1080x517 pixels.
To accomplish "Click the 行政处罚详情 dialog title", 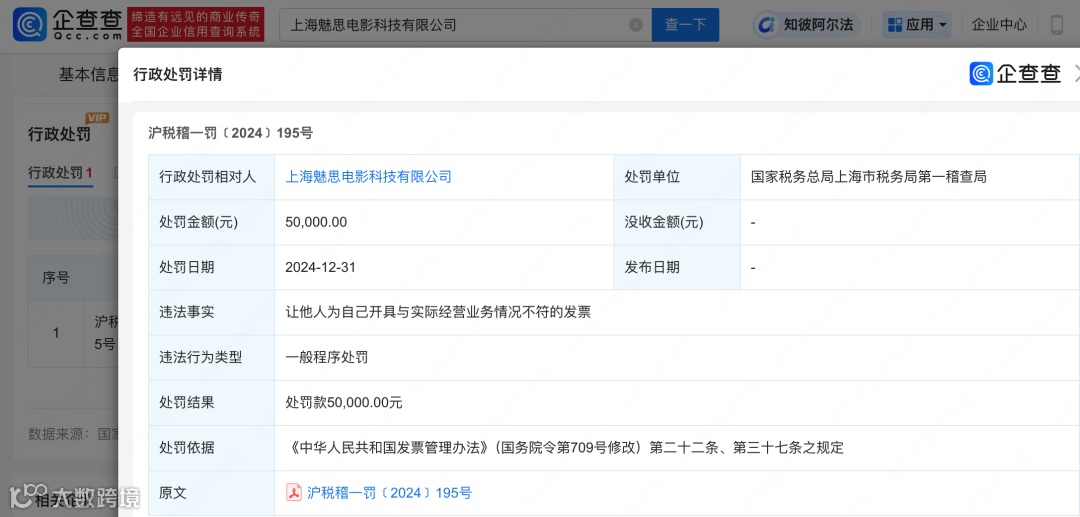I will point(178,74).
